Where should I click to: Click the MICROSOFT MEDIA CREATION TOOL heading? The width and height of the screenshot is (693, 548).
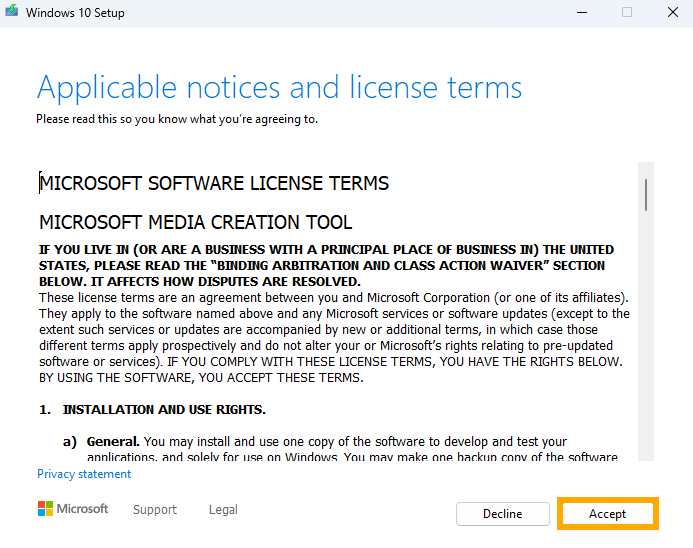click(196, 222)
